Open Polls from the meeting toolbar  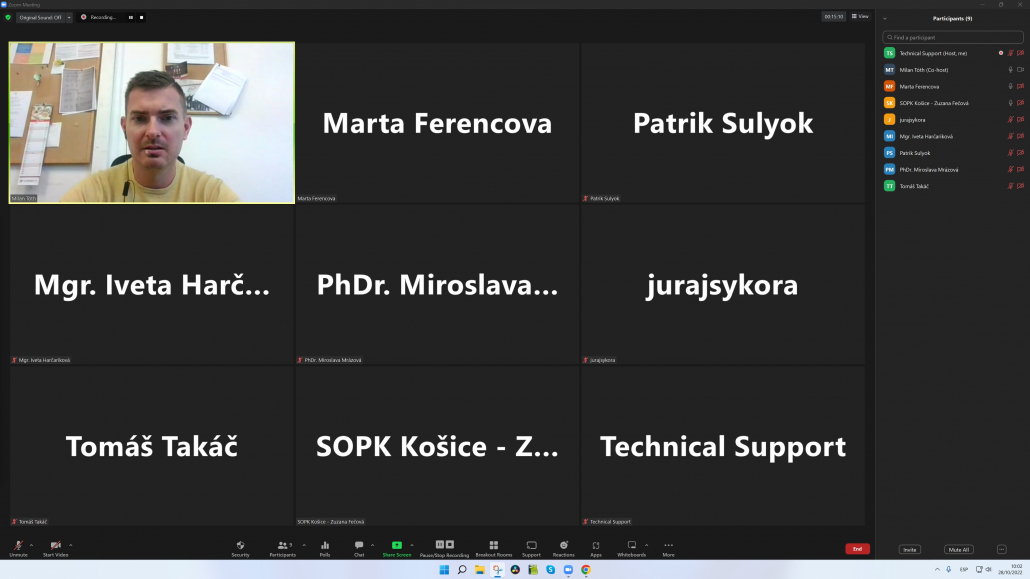325,546
